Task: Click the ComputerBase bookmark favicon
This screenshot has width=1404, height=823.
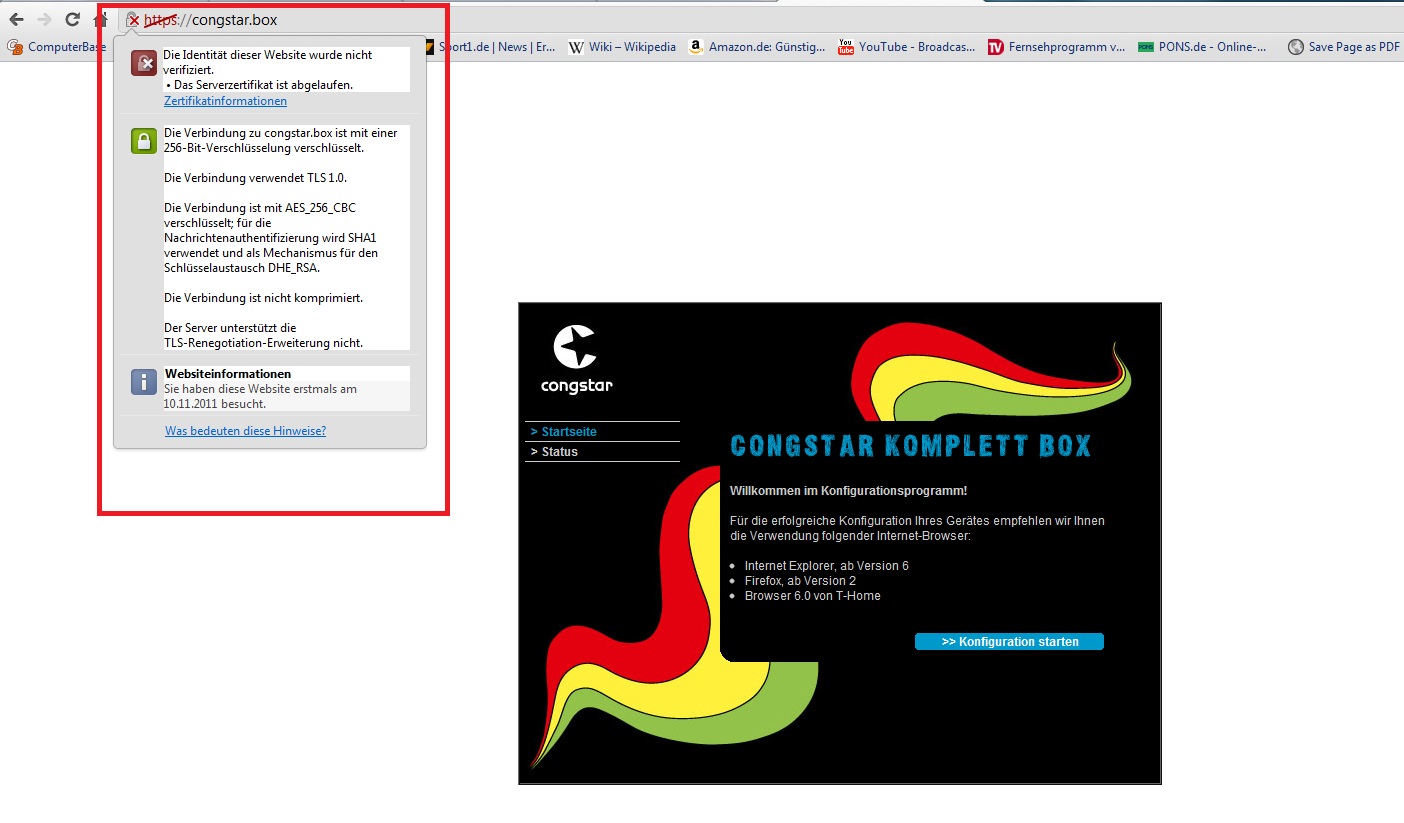Action: pyautogui.click(x=15, y=47)
